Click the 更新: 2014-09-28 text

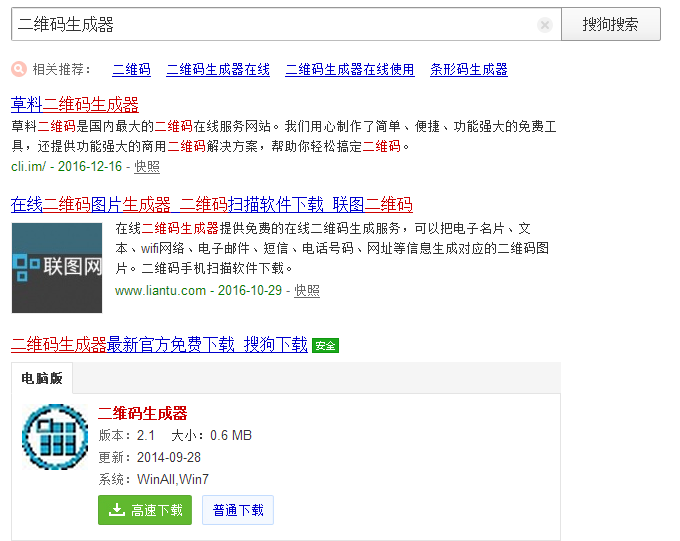tap(150, 457)
